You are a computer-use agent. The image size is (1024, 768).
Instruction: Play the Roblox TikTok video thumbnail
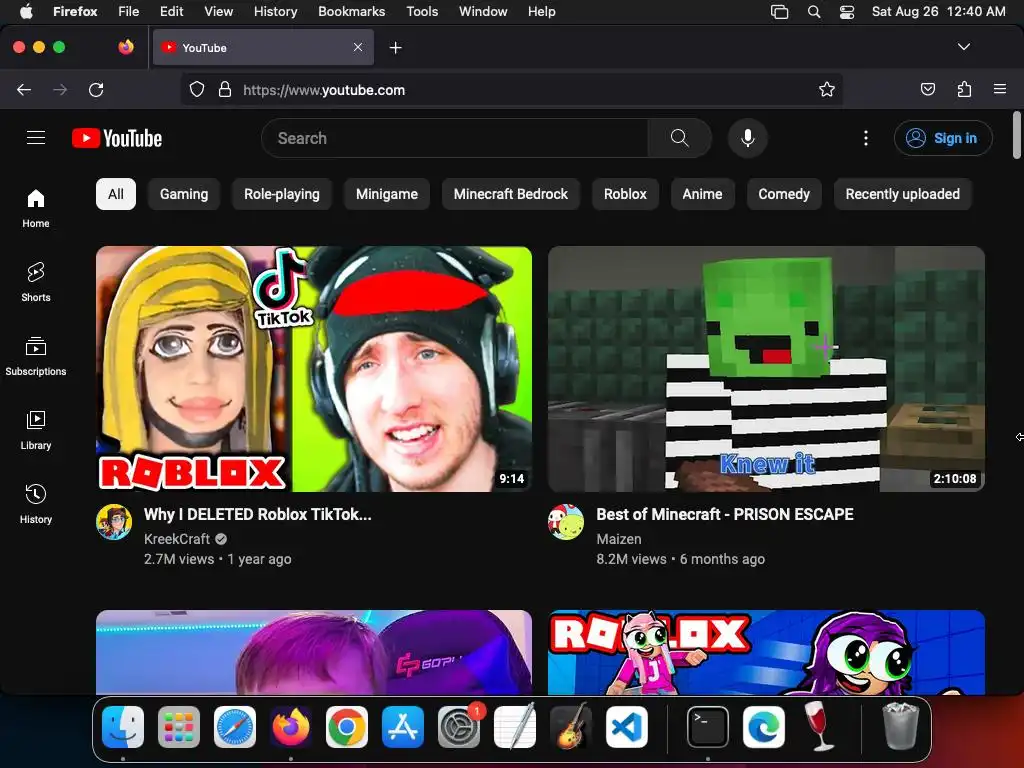tap(314, 369)
